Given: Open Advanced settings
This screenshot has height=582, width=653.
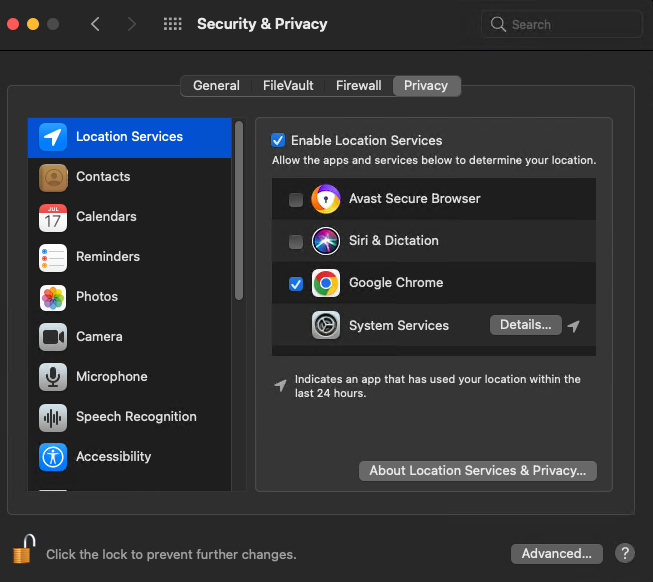Looking at the screenshot, I should 556,554.
